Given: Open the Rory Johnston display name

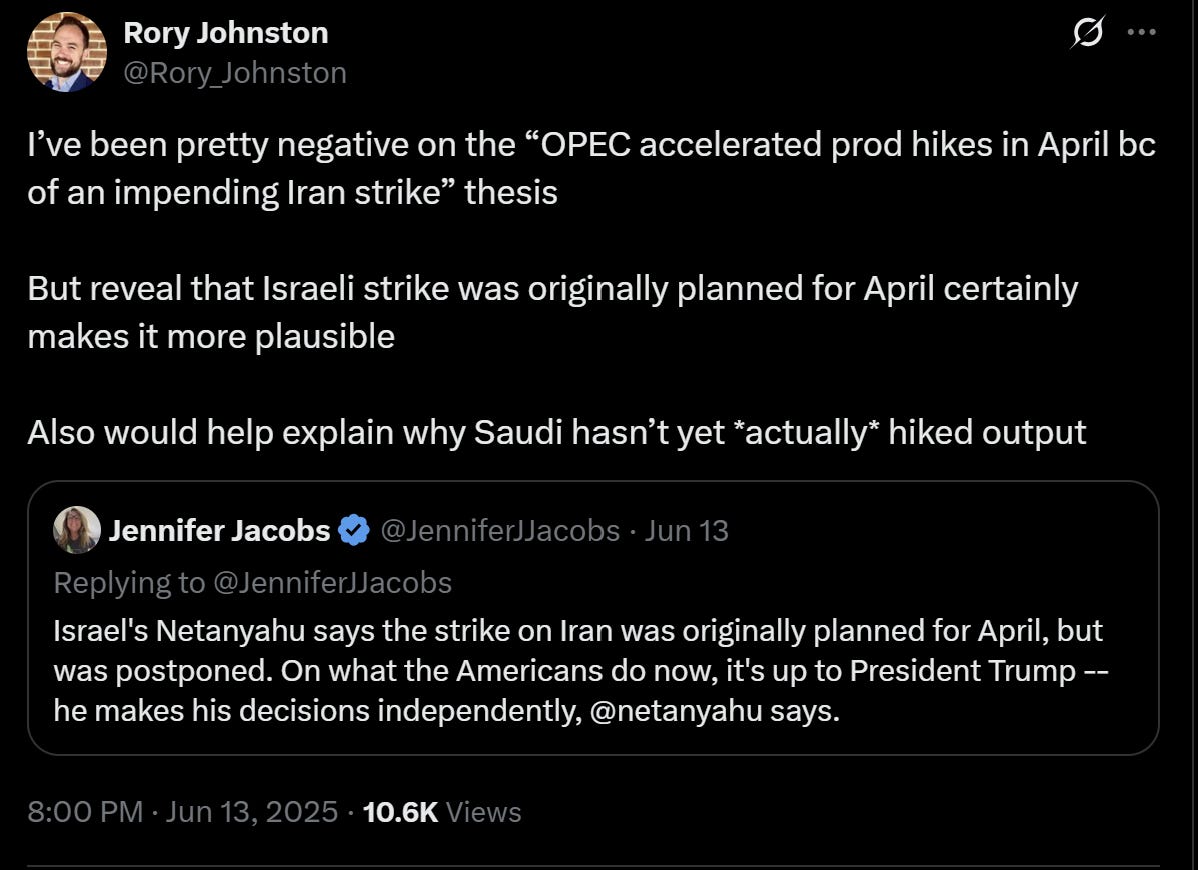Looking at the screenshot, I should coord(225,33).
